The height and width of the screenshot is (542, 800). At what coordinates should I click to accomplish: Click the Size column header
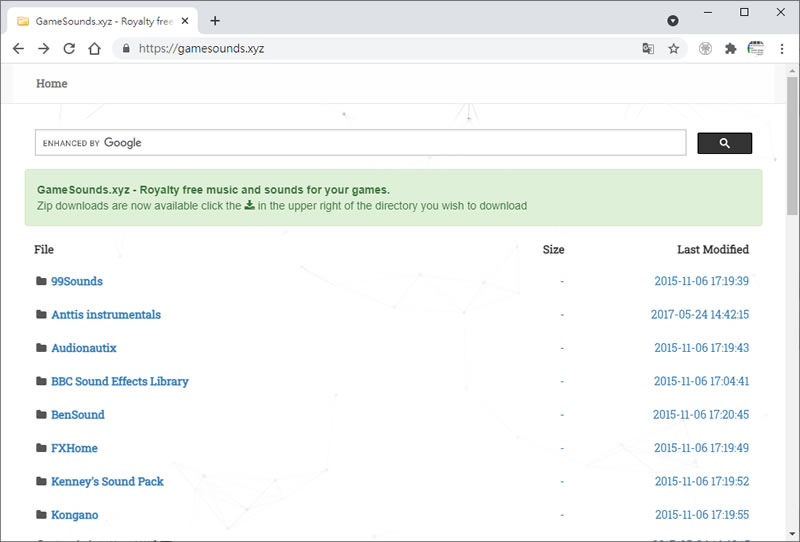pos(554,249)
